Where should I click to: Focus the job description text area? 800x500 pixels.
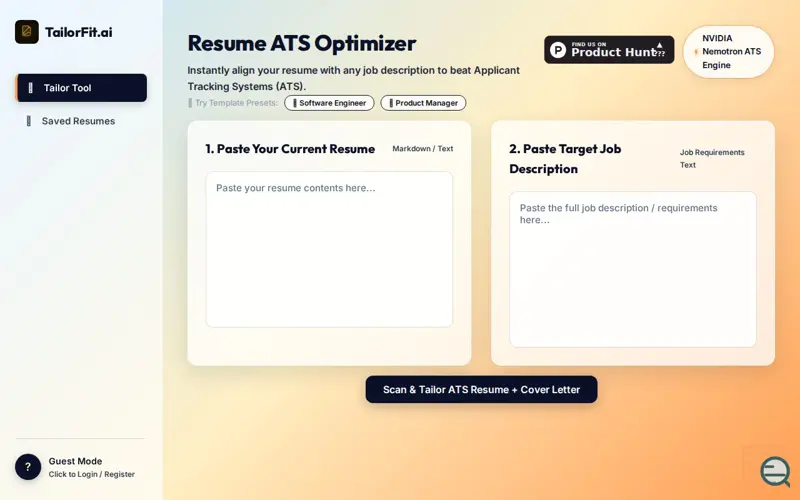[633, 269]
